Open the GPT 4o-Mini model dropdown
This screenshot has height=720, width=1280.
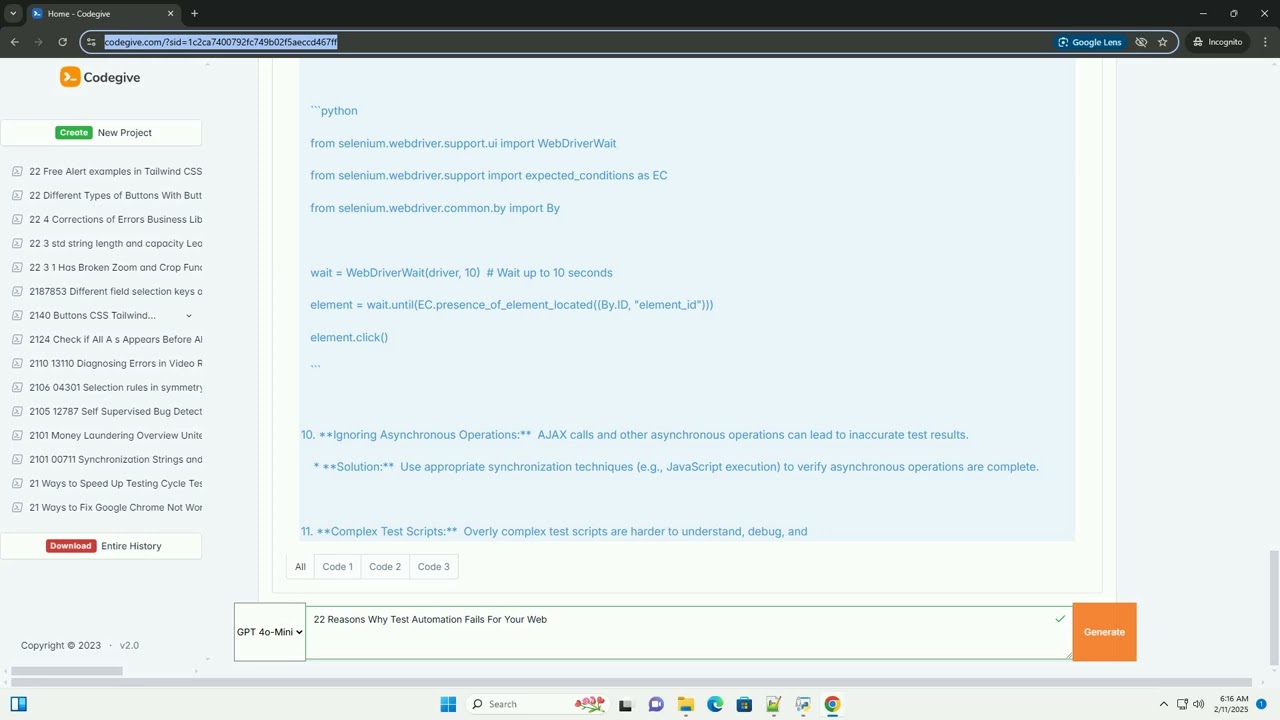pyautogui.click(x=270, y=632)
